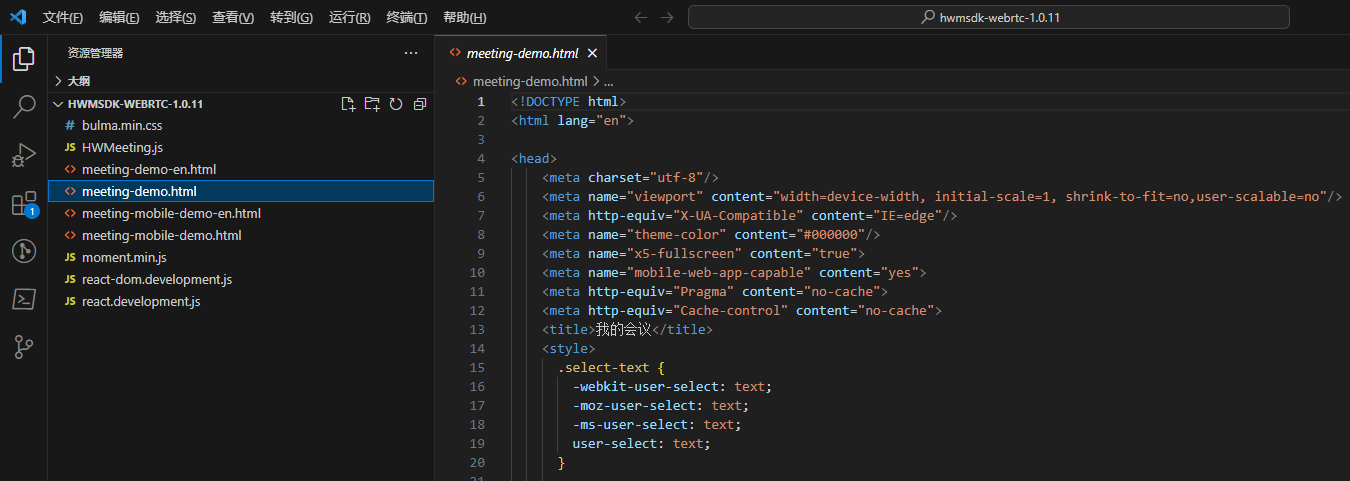Click the .select-text selector on line 15

pyautogui.click(x=604, y=368)
